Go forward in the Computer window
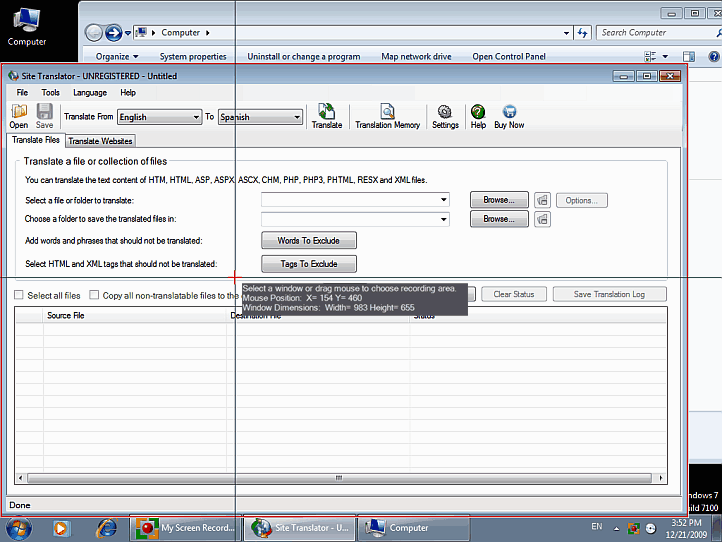The width and height of the screenshot is (722, 542). [x=113, y=33]
